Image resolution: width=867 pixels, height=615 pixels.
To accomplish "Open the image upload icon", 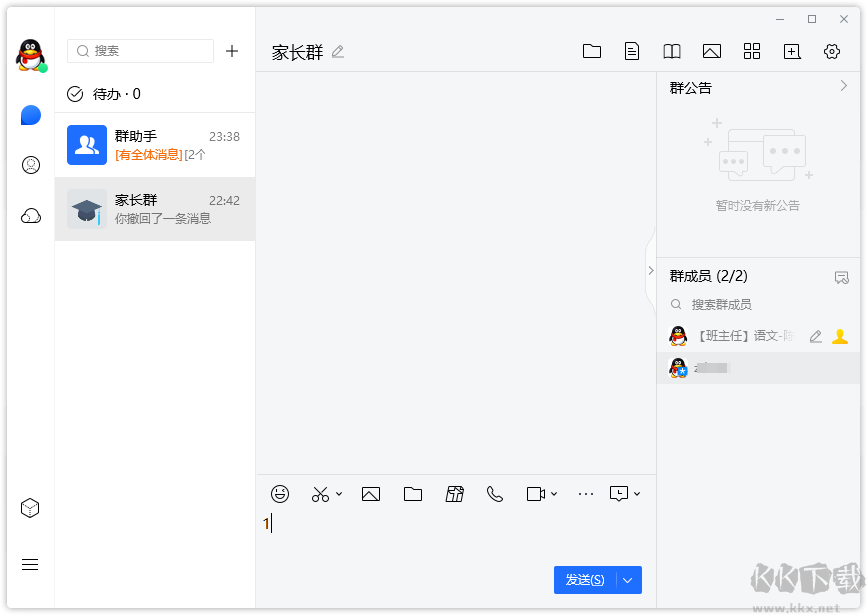I will [x=371, y=493].
